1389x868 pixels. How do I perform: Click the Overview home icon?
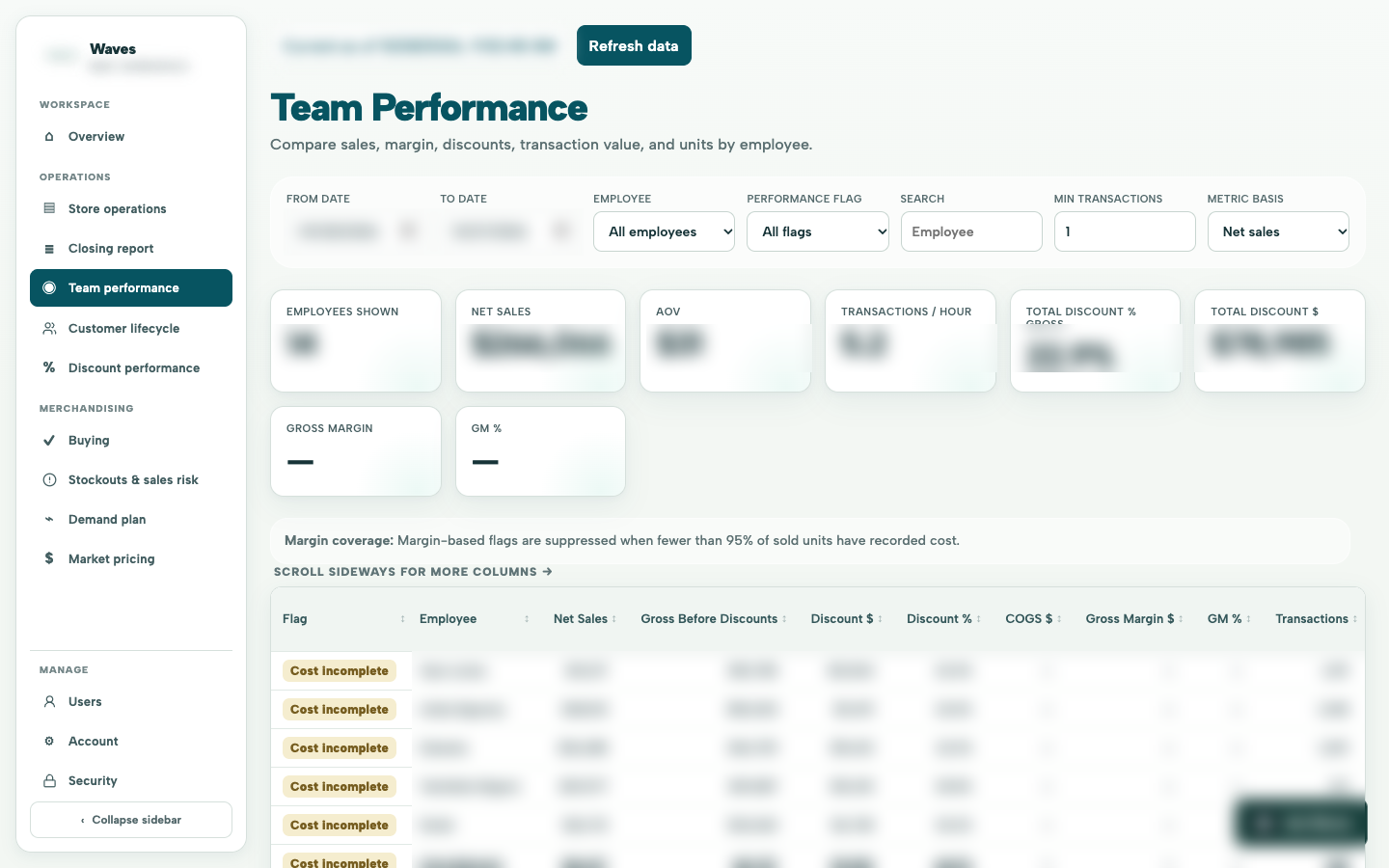(49, 137)
